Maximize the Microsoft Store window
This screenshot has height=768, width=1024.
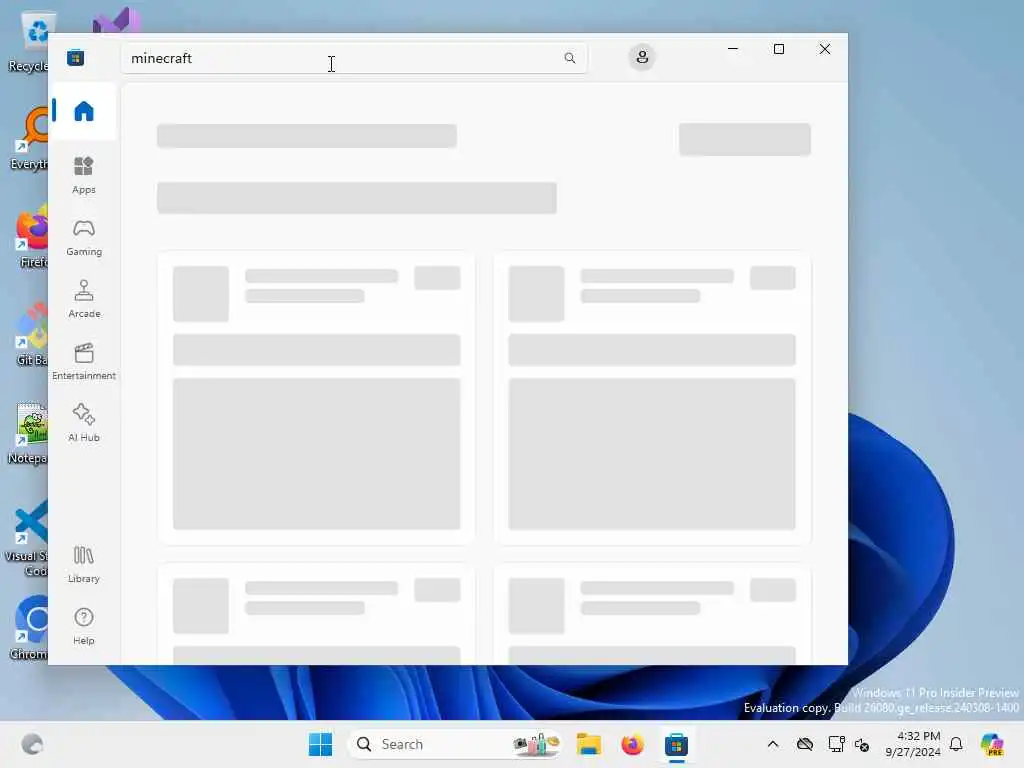coord(778,49)
